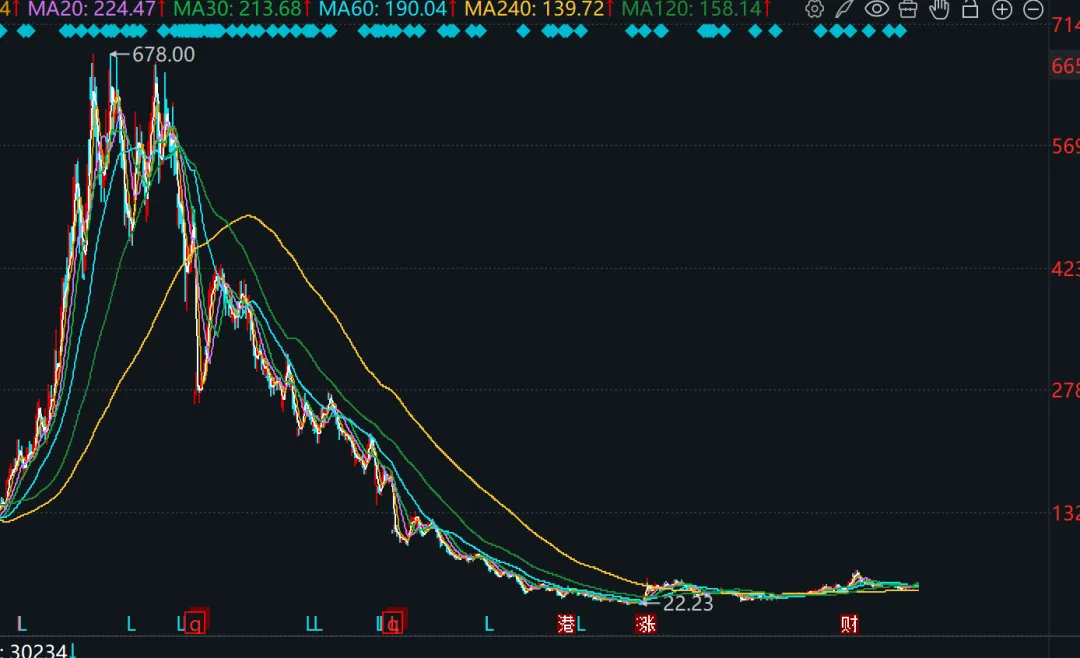Open chart settings gear icon

coord(814,10)
